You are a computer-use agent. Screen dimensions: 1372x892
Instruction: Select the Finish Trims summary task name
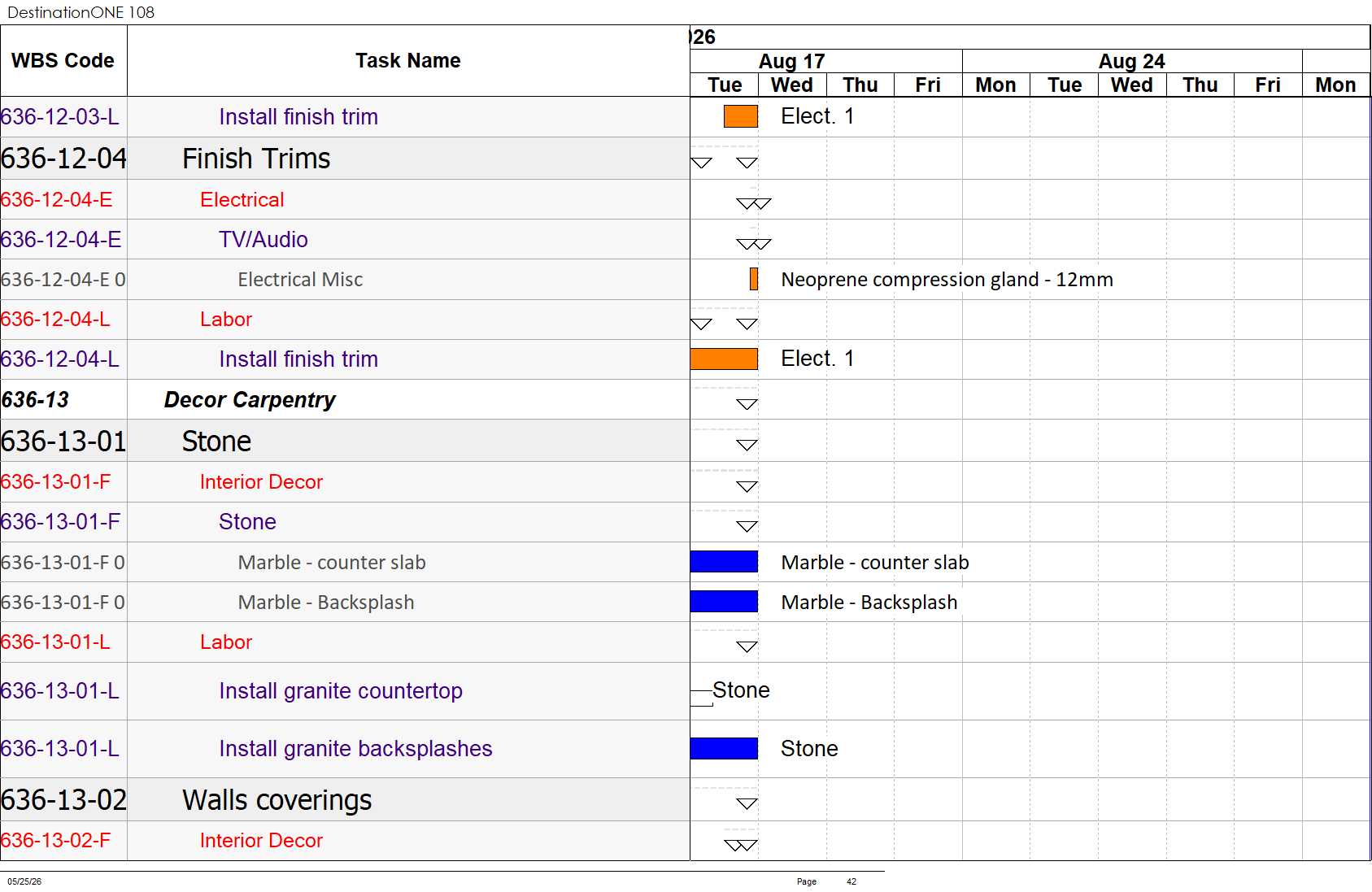256,159
